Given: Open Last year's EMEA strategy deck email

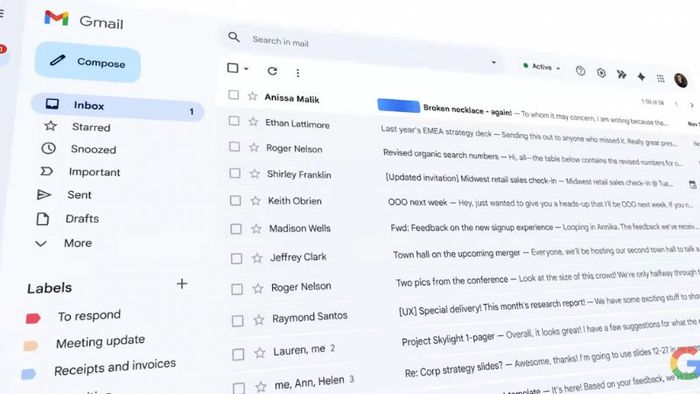Looking at the screenshot, I should click(x=436, y=131).
